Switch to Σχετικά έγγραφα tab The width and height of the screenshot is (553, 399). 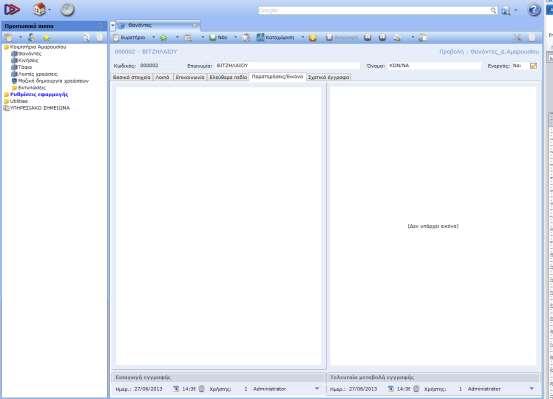click(x=328, y=77)
